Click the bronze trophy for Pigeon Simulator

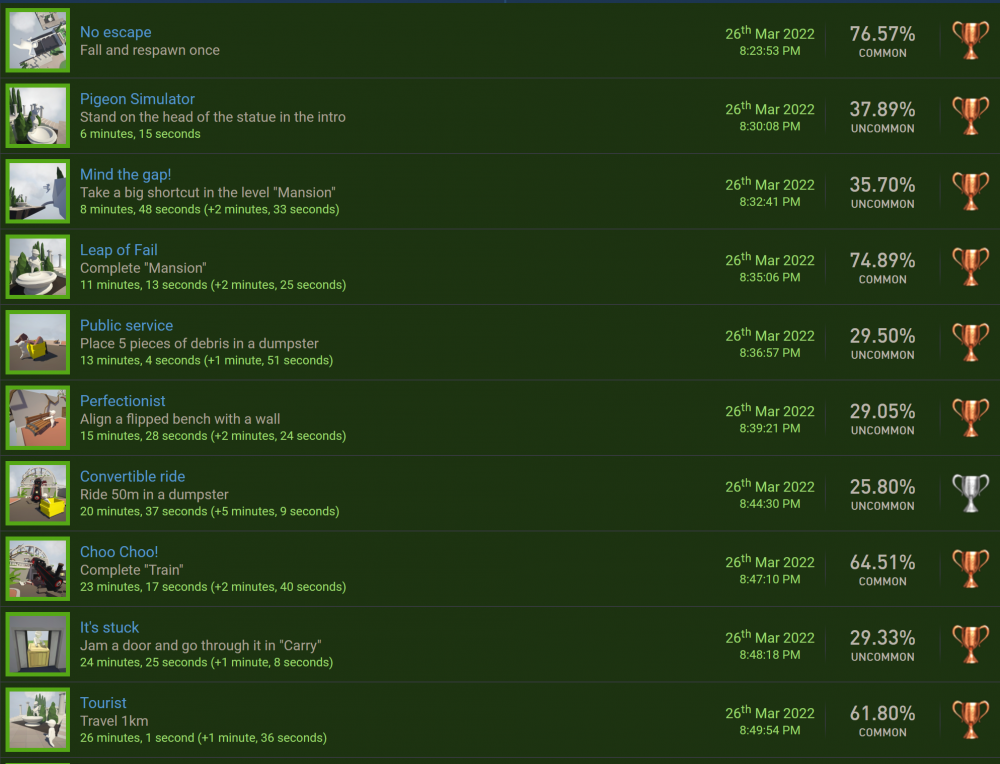970,116
